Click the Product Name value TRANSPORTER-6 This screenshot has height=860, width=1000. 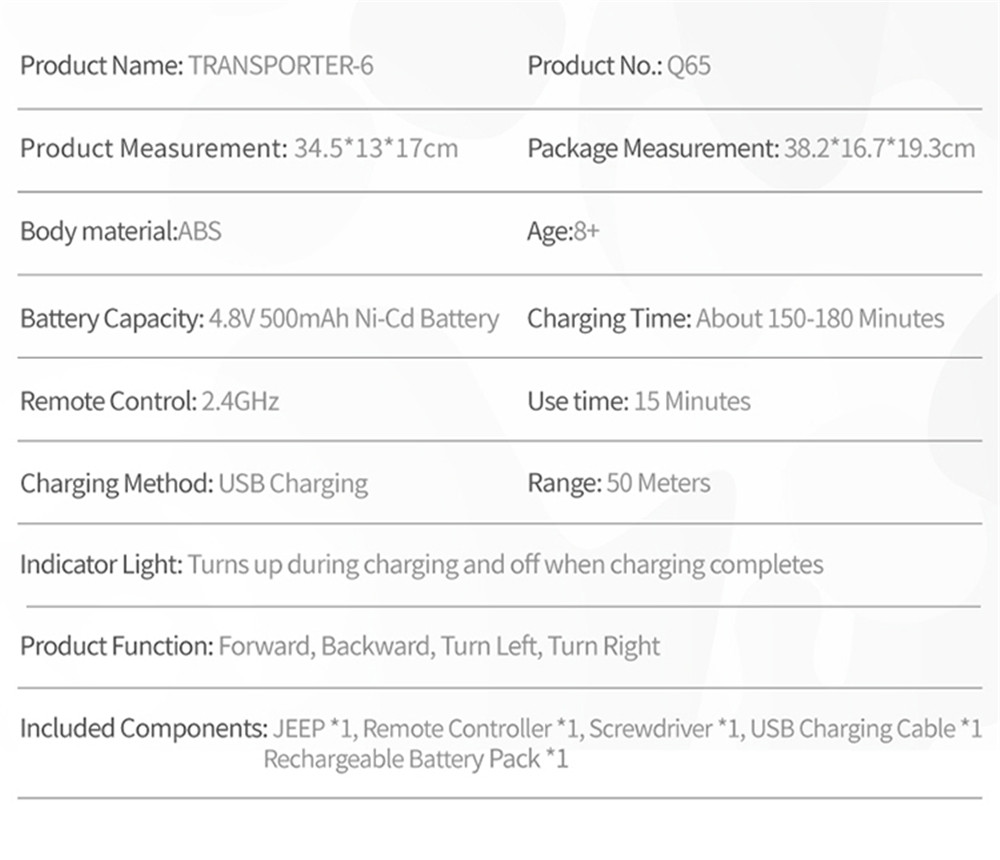click(x=281, y=67)
